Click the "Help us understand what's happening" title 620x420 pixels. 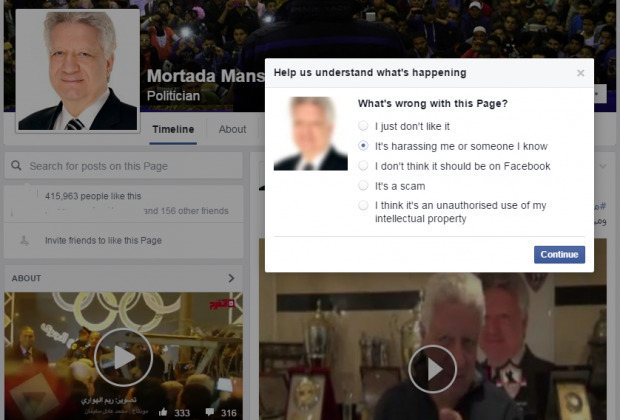(370, 73)
